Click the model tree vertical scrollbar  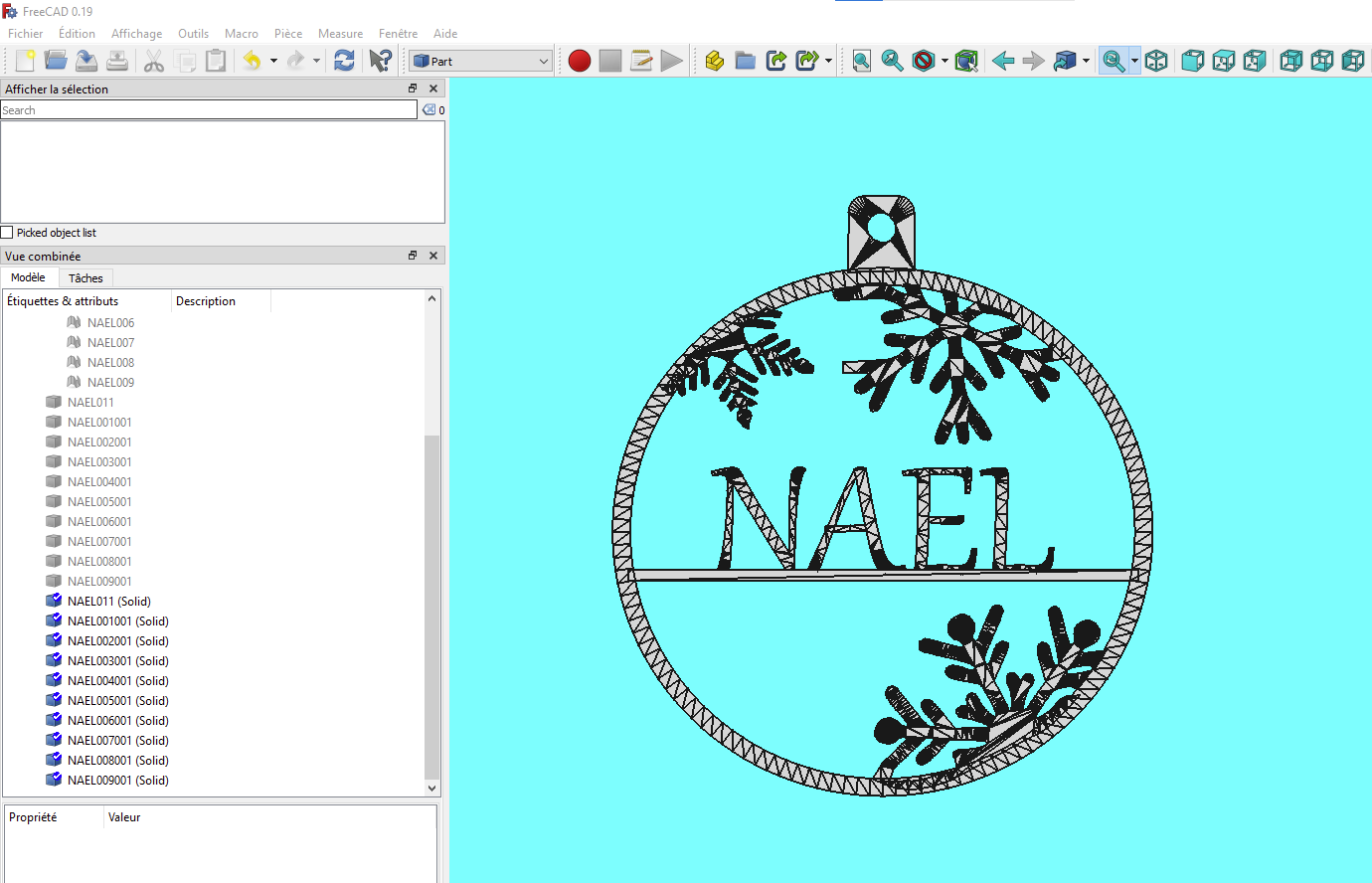pyautogui.click(x=431, y=607)
